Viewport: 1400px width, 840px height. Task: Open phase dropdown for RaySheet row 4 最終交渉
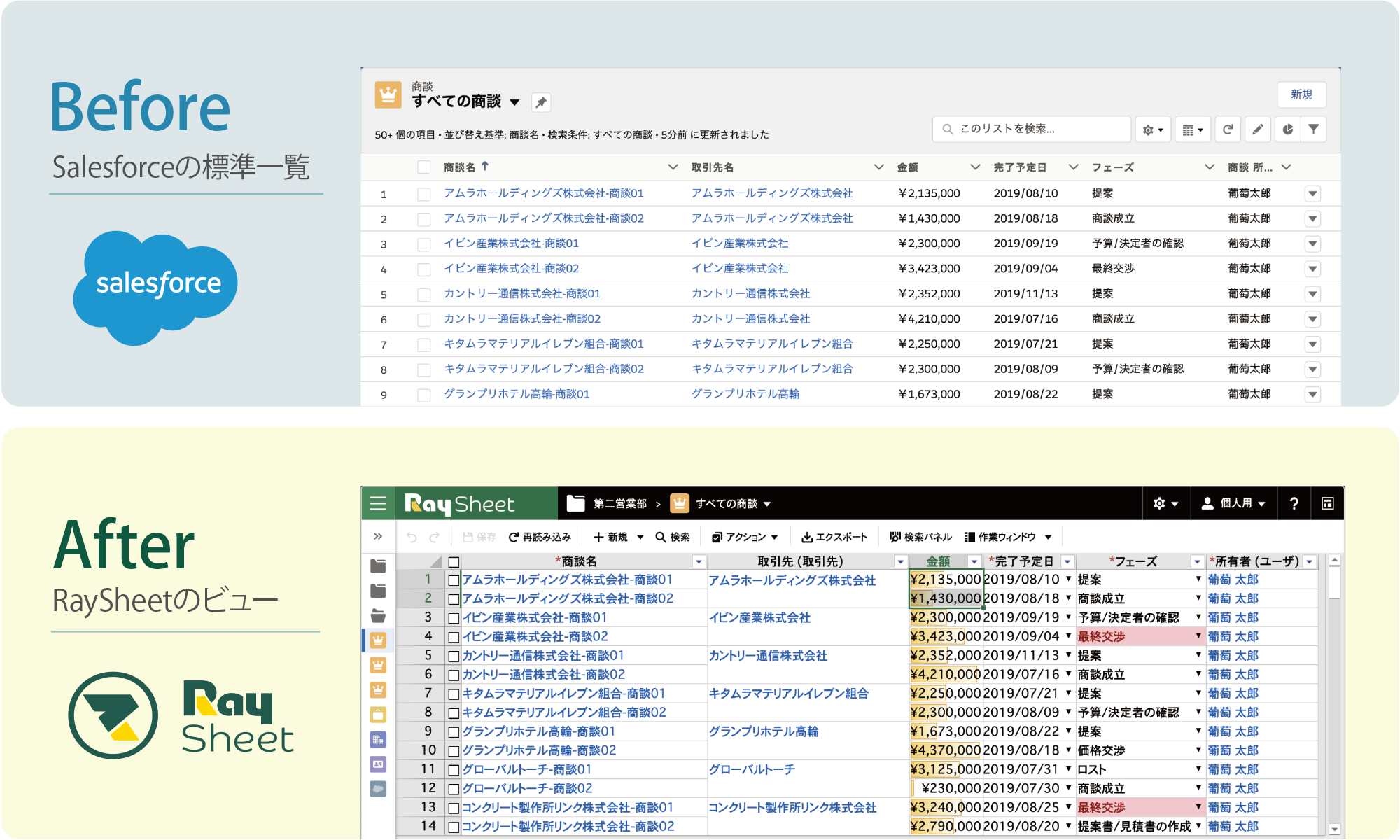pyautogui.click(x=1198, y=636)
